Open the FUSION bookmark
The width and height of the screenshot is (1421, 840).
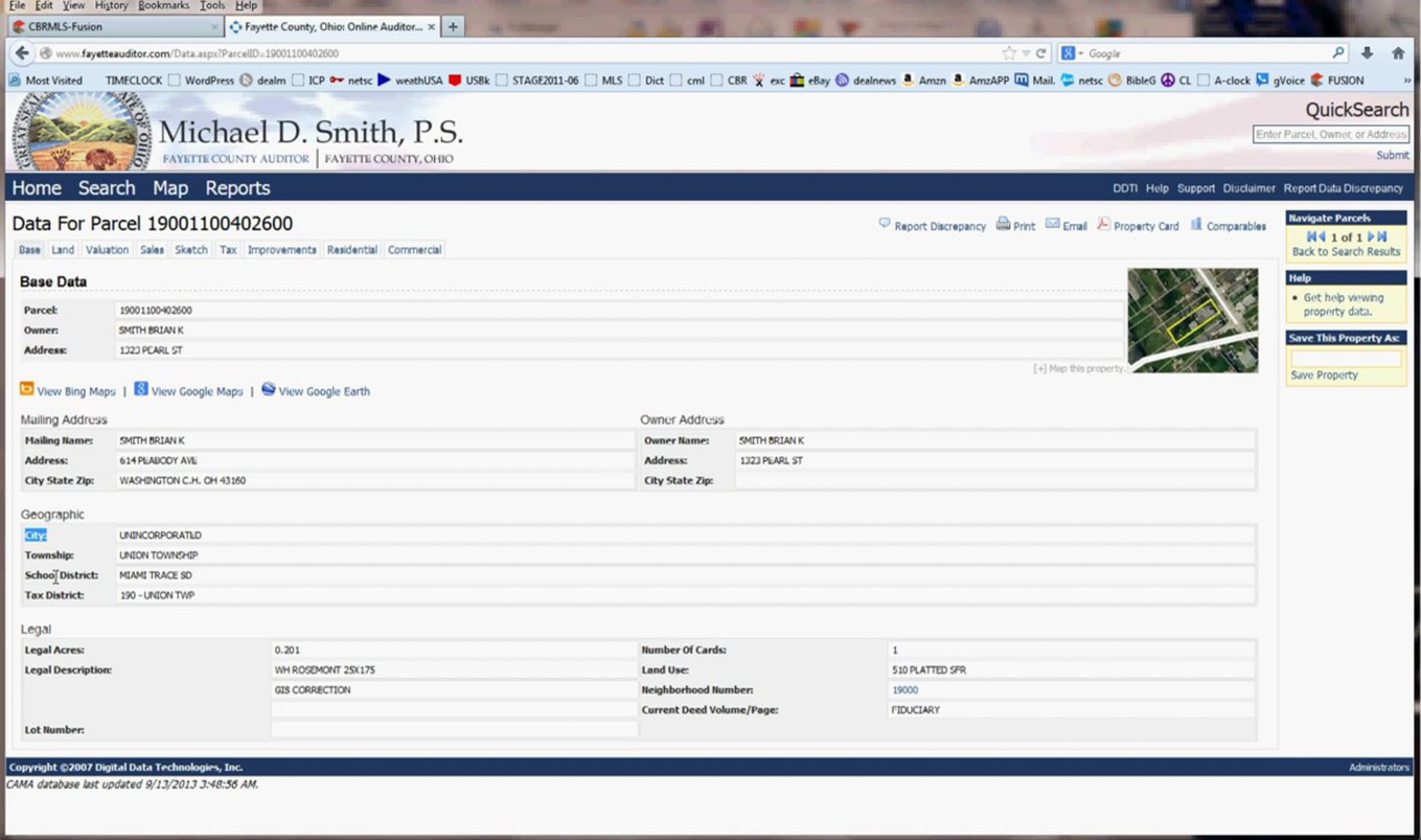click(x=1338, y=81)
